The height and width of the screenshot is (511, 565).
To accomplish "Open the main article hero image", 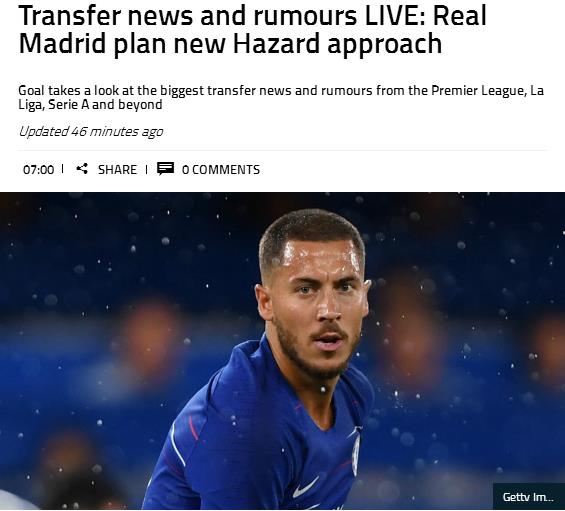I will click(282, 351).
